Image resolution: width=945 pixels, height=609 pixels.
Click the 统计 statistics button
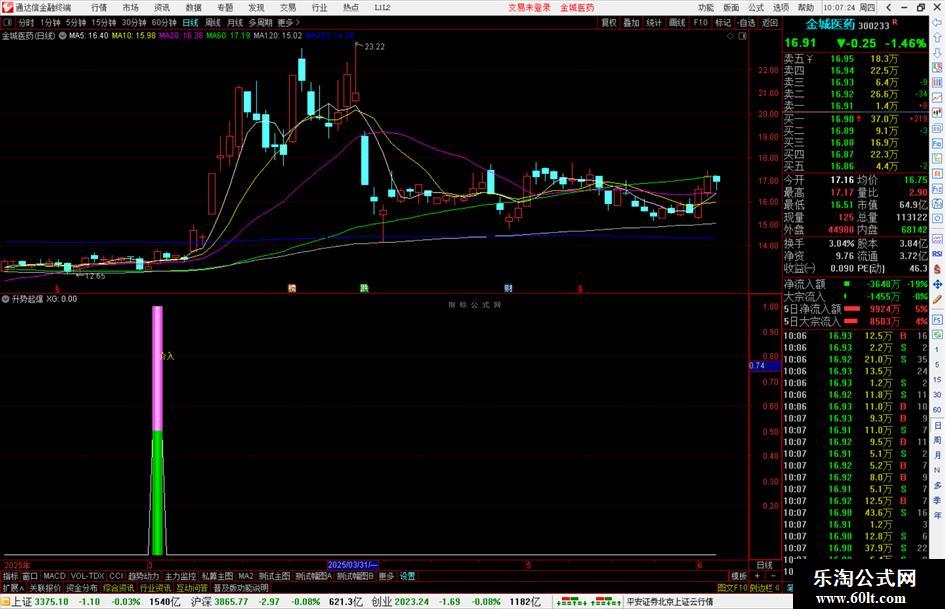[654, 23]
